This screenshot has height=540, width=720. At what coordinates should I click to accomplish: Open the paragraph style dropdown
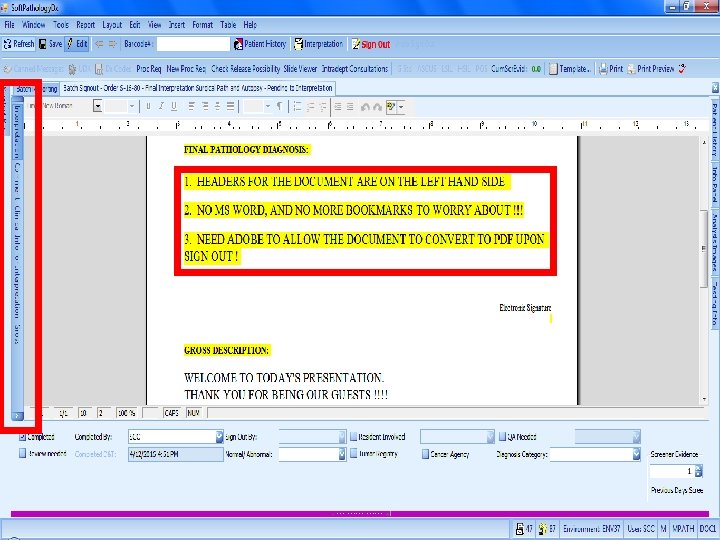(x=268, y=107)
